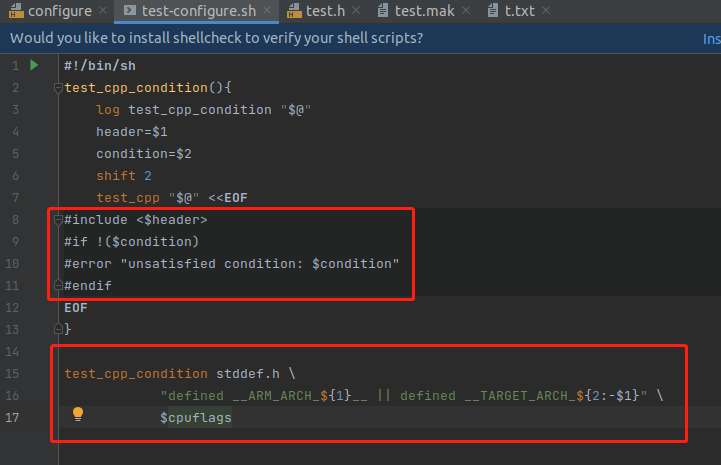
Task: Click the EOF terminator on line 12
Action: [x=76, y=308]
